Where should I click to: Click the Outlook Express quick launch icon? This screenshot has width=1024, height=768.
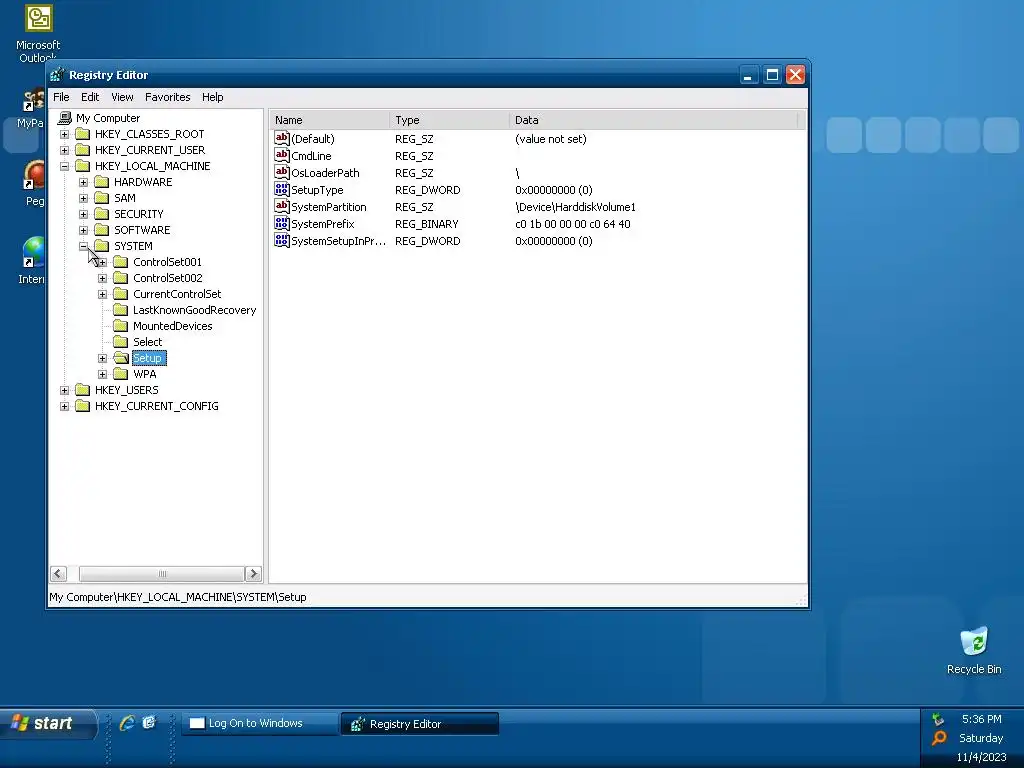tap(149, 723)
